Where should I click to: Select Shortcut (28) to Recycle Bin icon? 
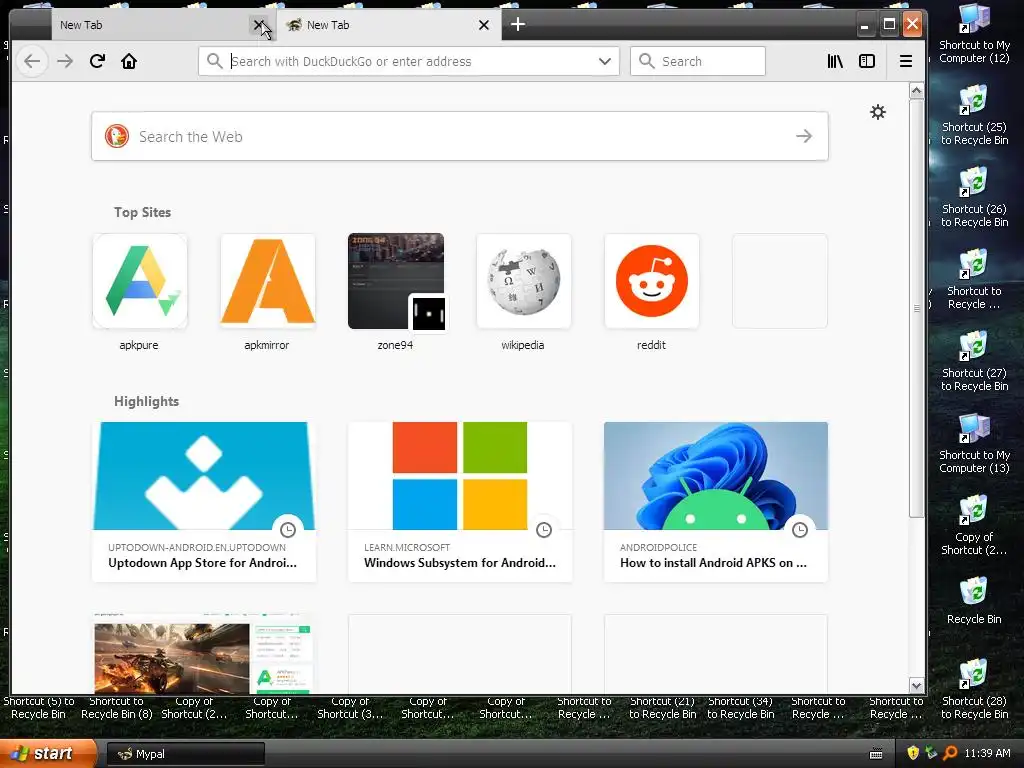(974, 689)
